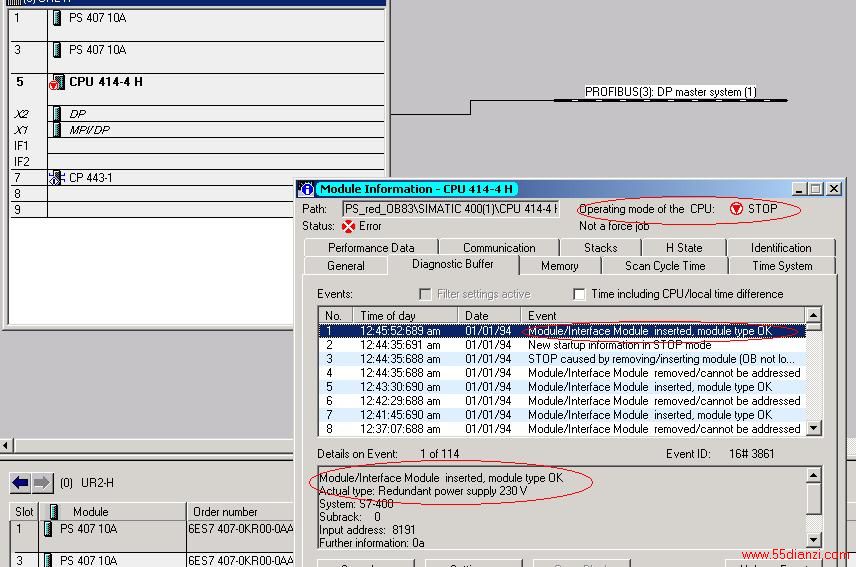856x567 pixels.
Task: Select event 2 New startup information in STOP mode
Action: tap(562, 345)
